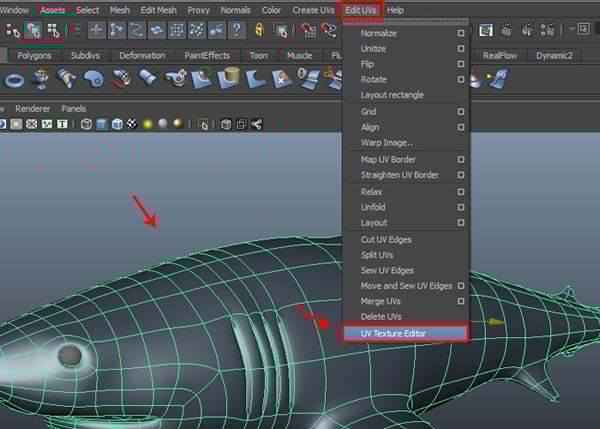600x429 pixels.
Task: Open the Create UVs menu
Action: point(313,10)
